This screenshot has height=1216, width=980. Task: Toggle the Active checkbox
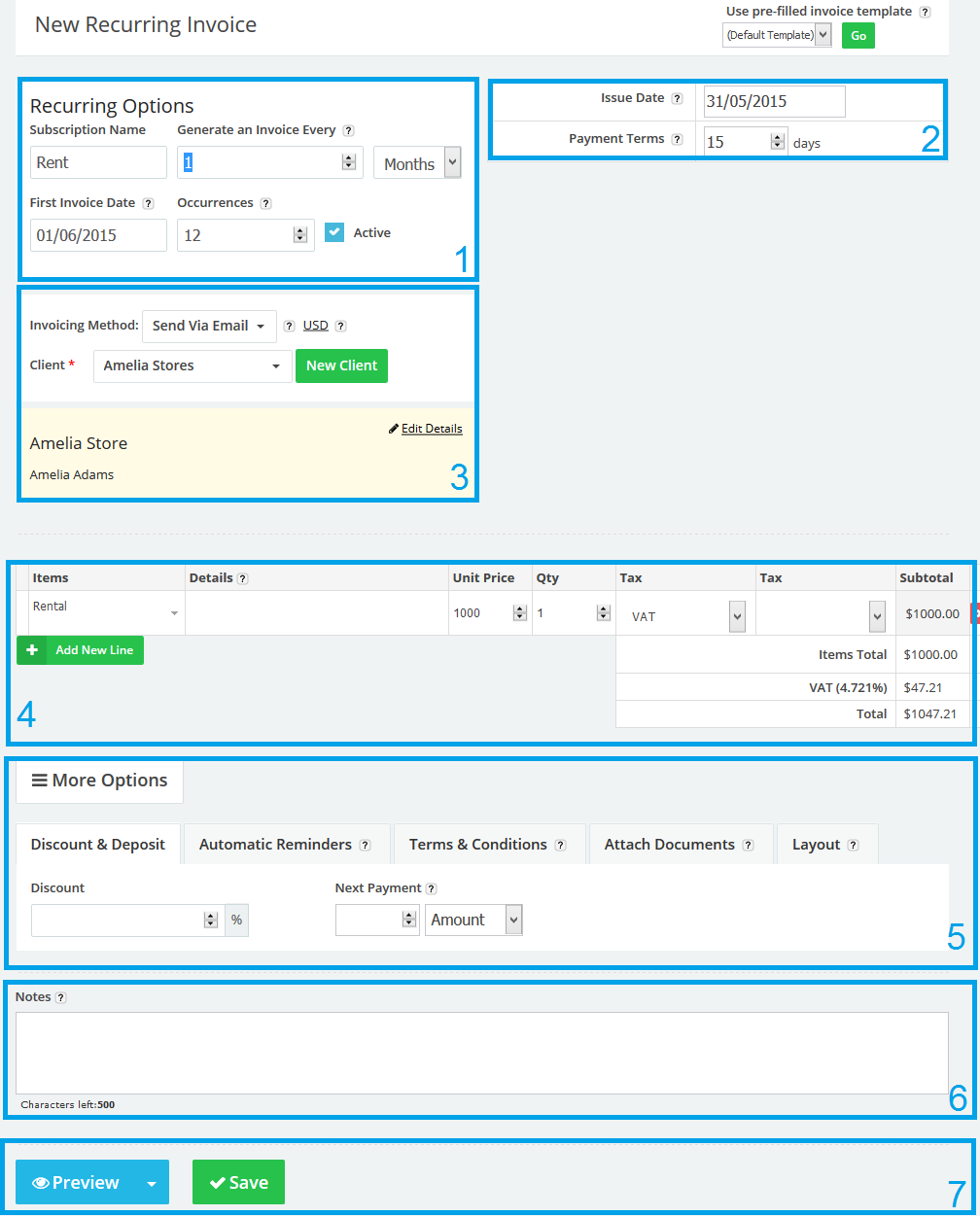[334, 231]
